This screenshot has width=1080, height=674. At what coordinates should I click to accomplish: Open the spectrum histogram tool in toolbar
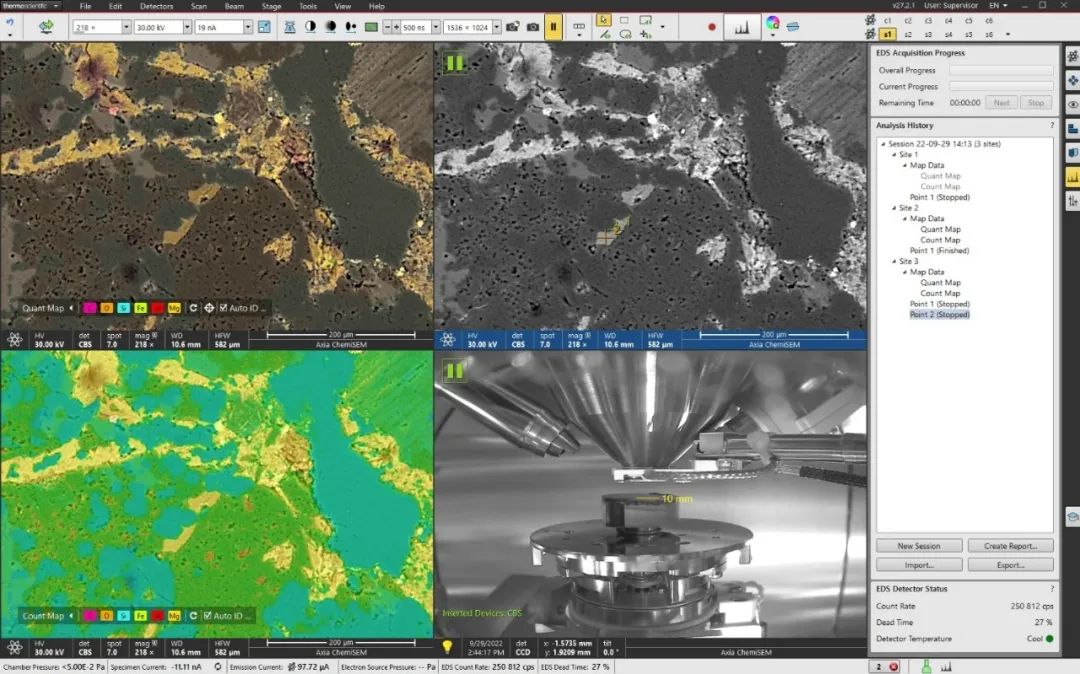[741, 27]
